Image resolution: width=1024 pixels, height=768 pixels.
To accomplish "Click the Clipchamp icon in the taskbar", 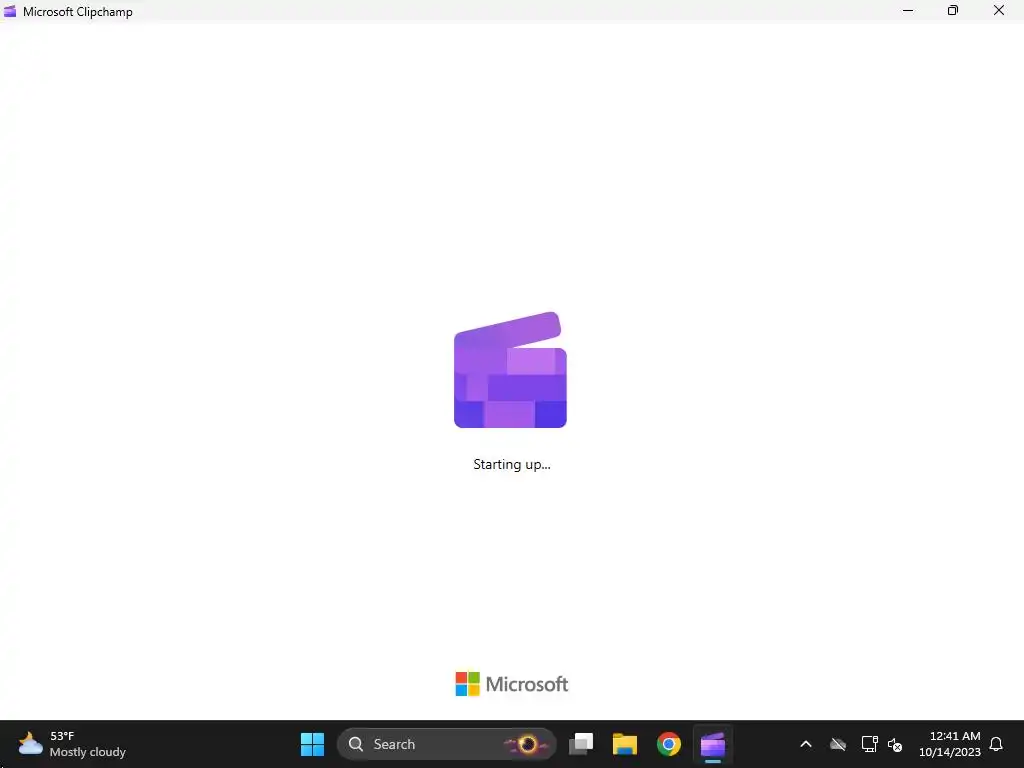I will click(x=712, y=744).
